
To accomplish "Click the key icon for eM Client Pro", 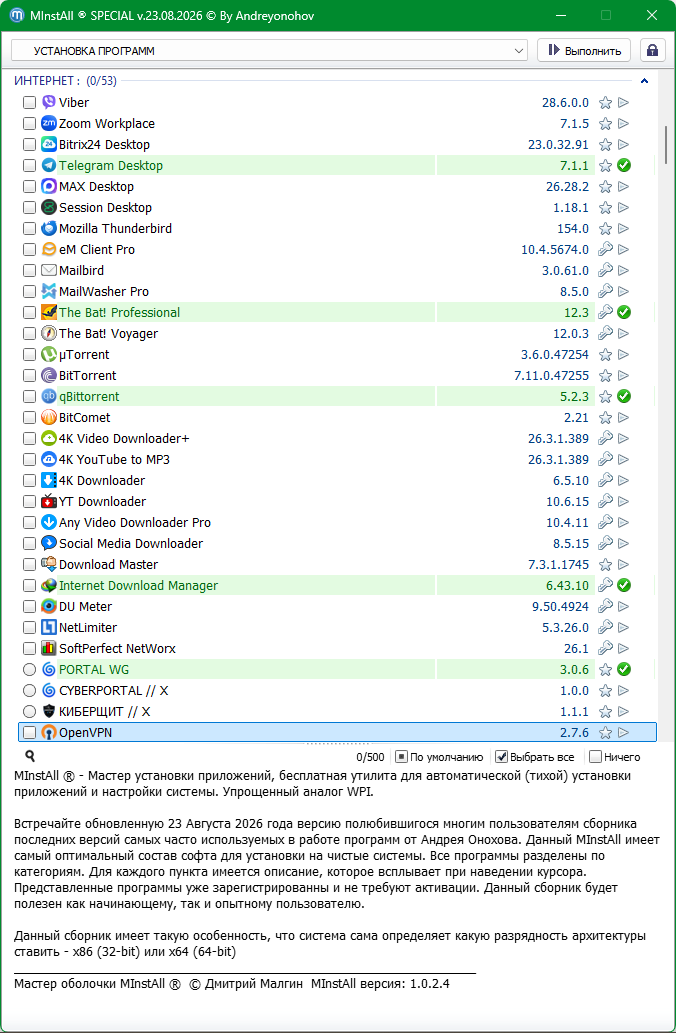I will pyautogui.click(x=605, y=250).
